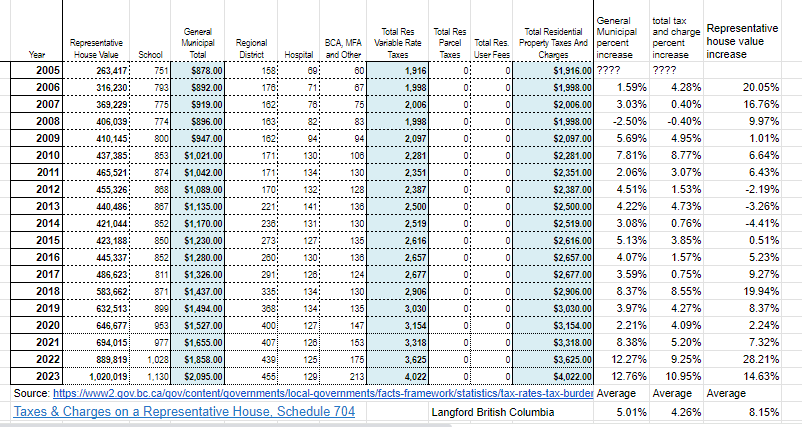Image resolution: width=802 pixels, height=427 pixels.
Task: Open Taxes & Charges Schedule 704 link
Action: (x=184, y=411)
